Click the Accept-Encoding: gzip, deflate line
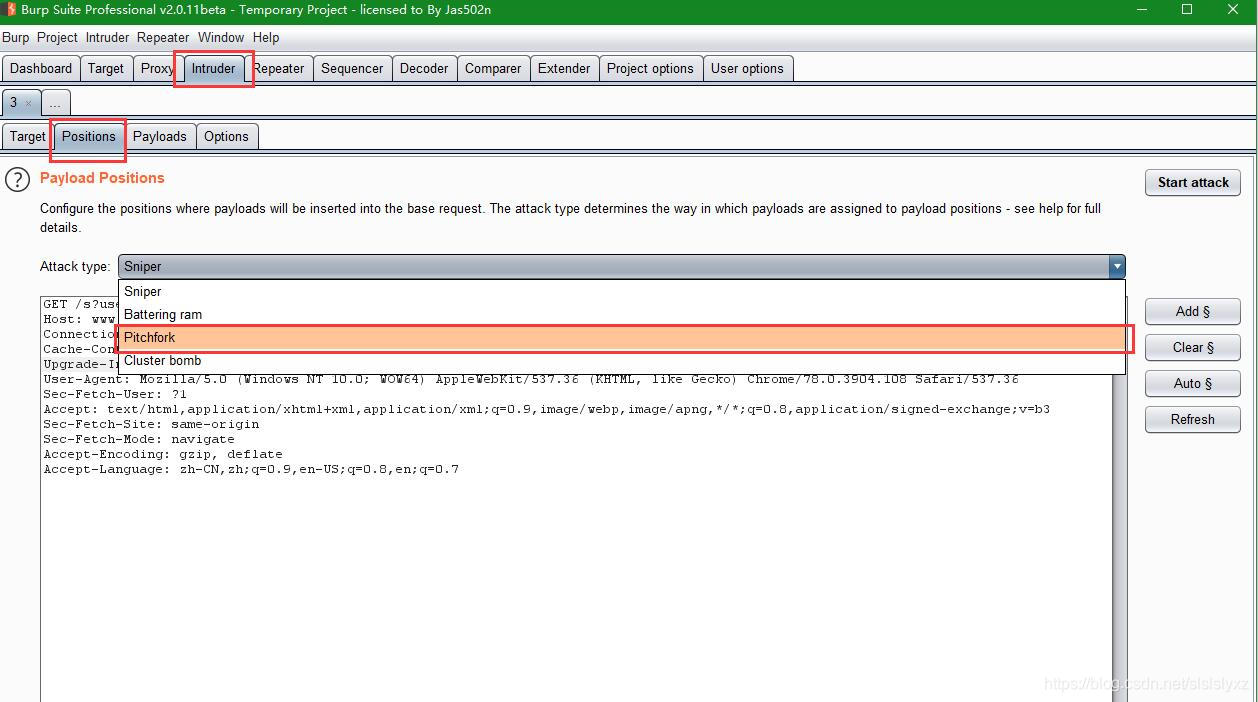Screen dimensions: 1258x702 tap(163, 454)
